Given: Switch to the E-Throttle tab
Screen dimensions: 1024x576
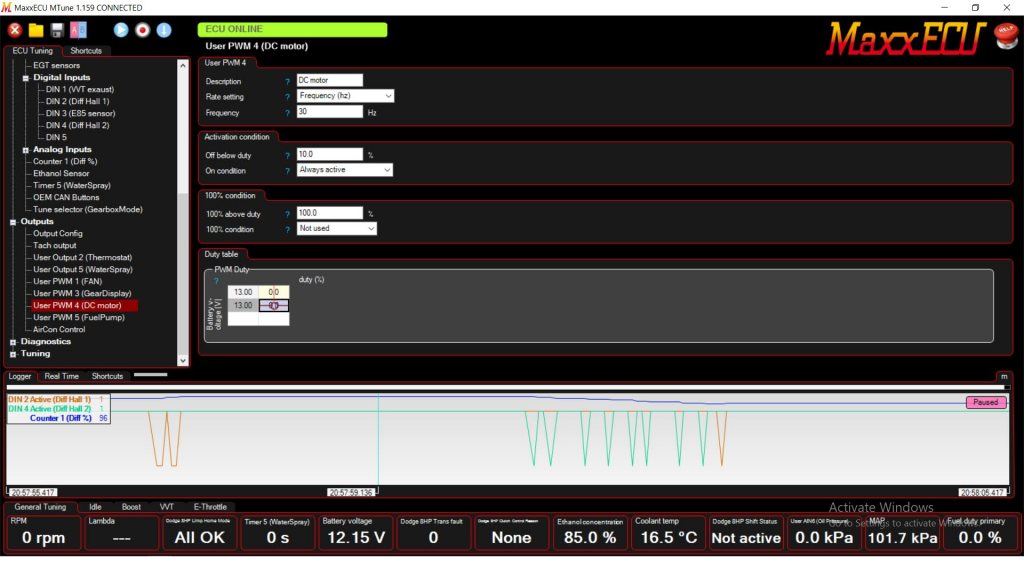Looking at the screenshot, I should [x=210, y=507].
